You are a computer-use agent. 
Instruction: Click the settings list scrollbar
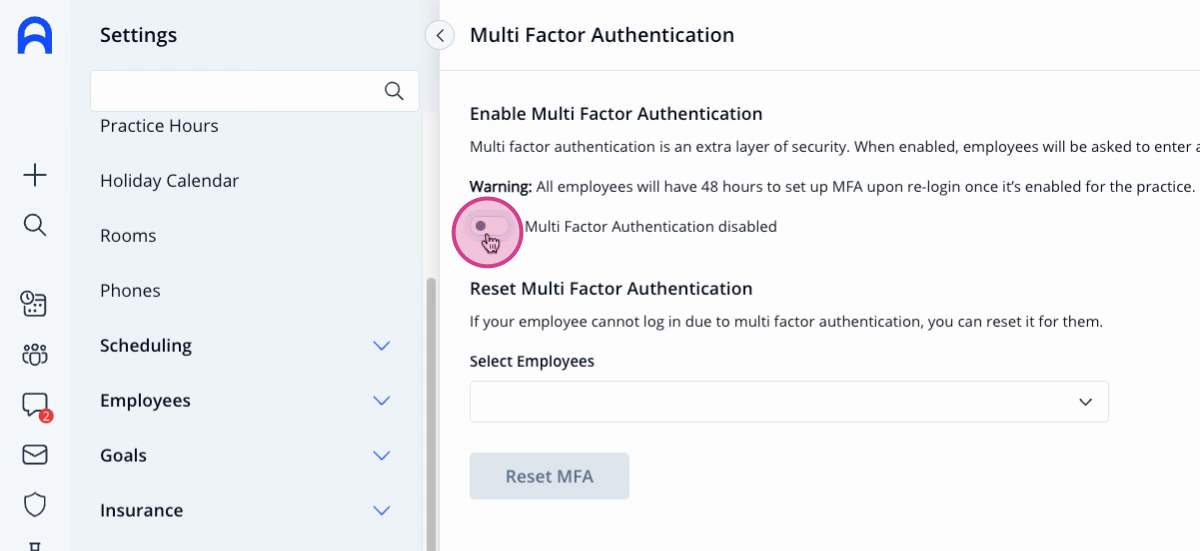[x=432, y=414]
